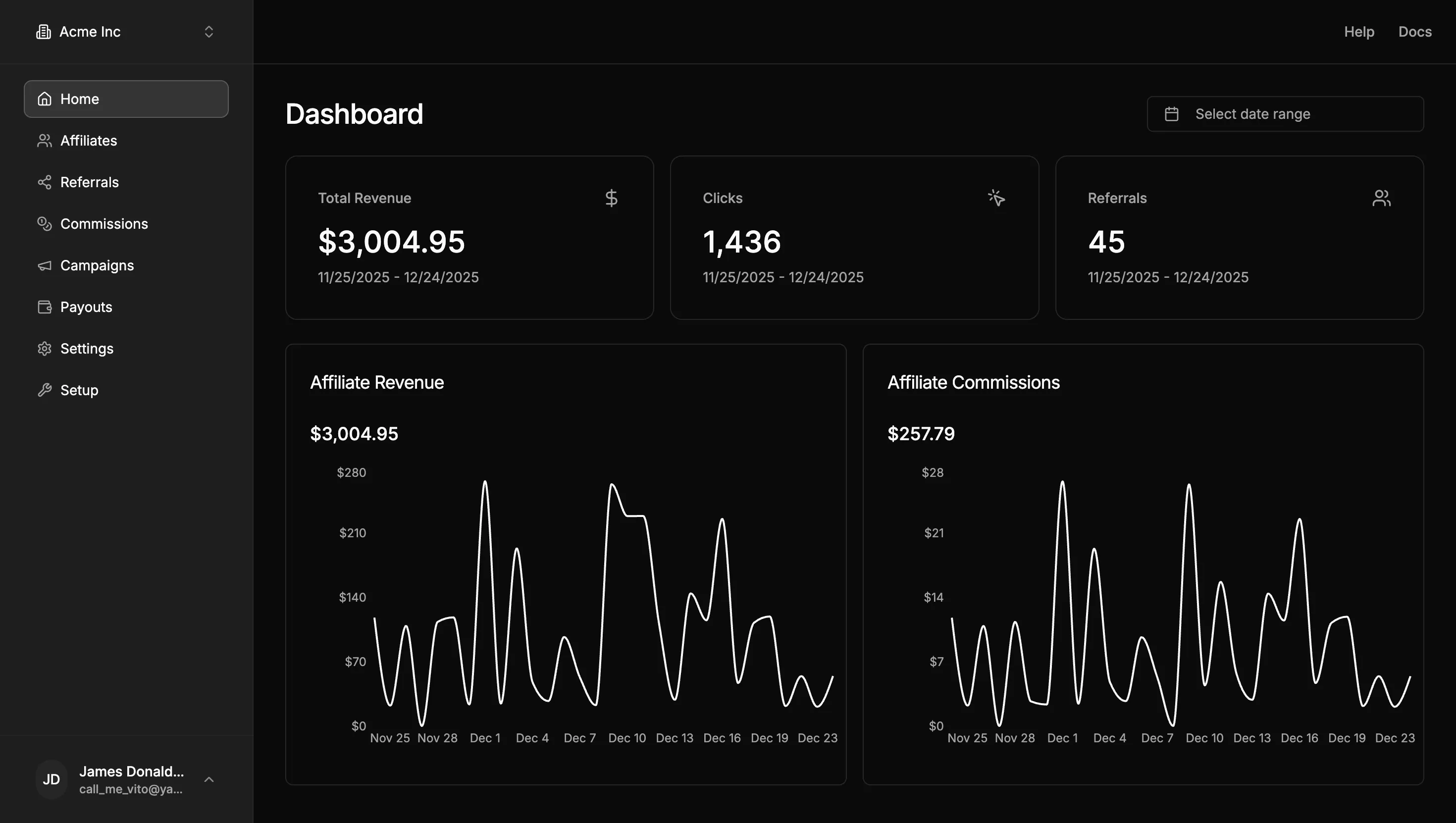1456x823 pixels.
Task: Click the calendar icon in the date range button
Action: coord(1172,113)
